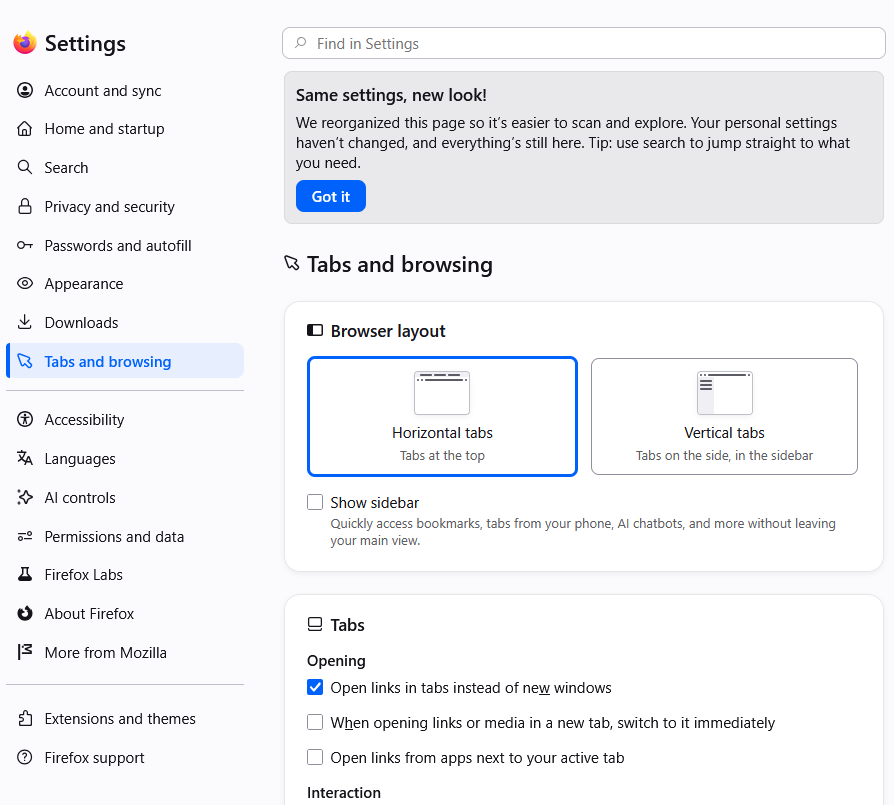Click the 'Tabs at the top' description
The width and height of the screenshot is (894, 805).
(442, 455)
